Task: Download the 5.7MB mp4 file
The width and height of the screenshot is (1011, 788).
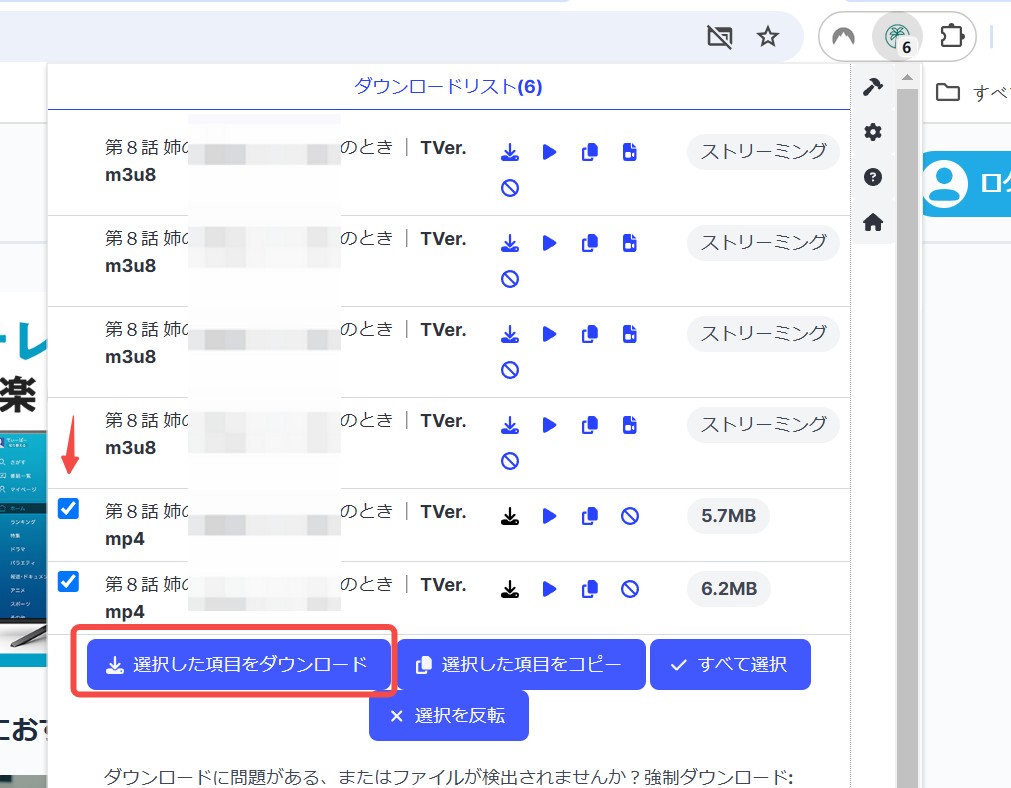Action: [x=510, y=516]
